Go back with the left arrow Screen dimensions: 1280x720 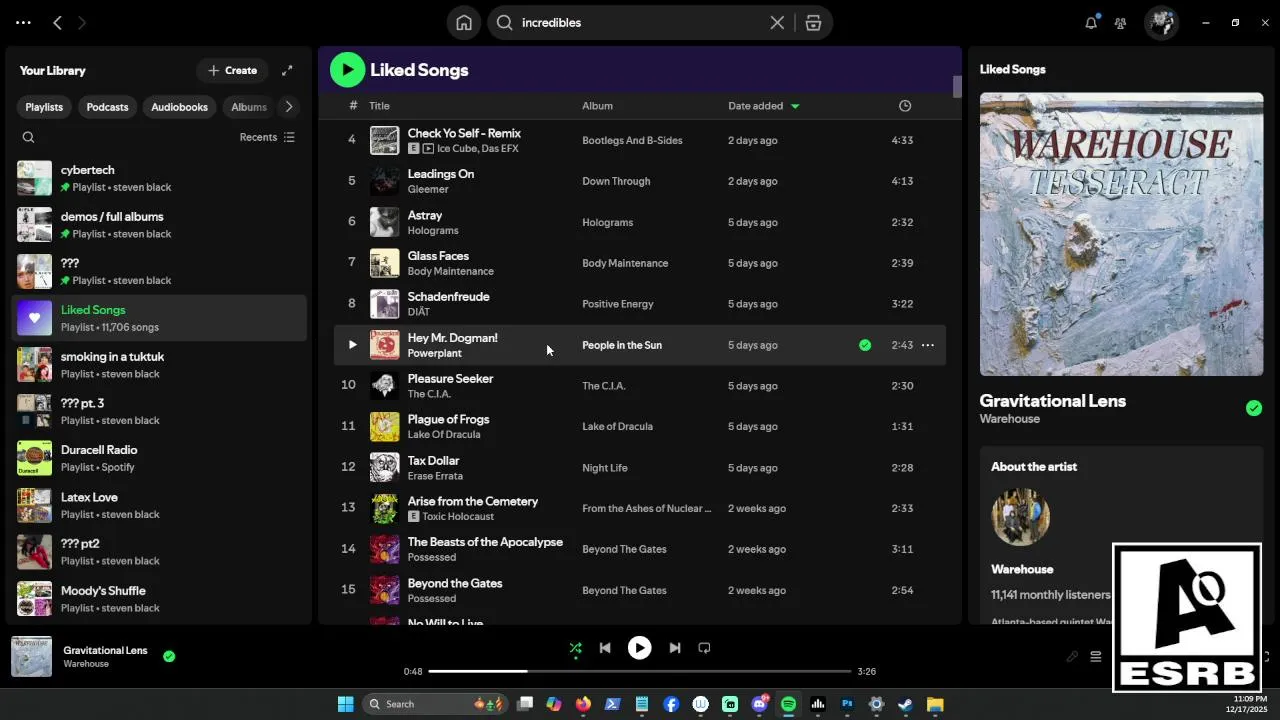(57, 22)
